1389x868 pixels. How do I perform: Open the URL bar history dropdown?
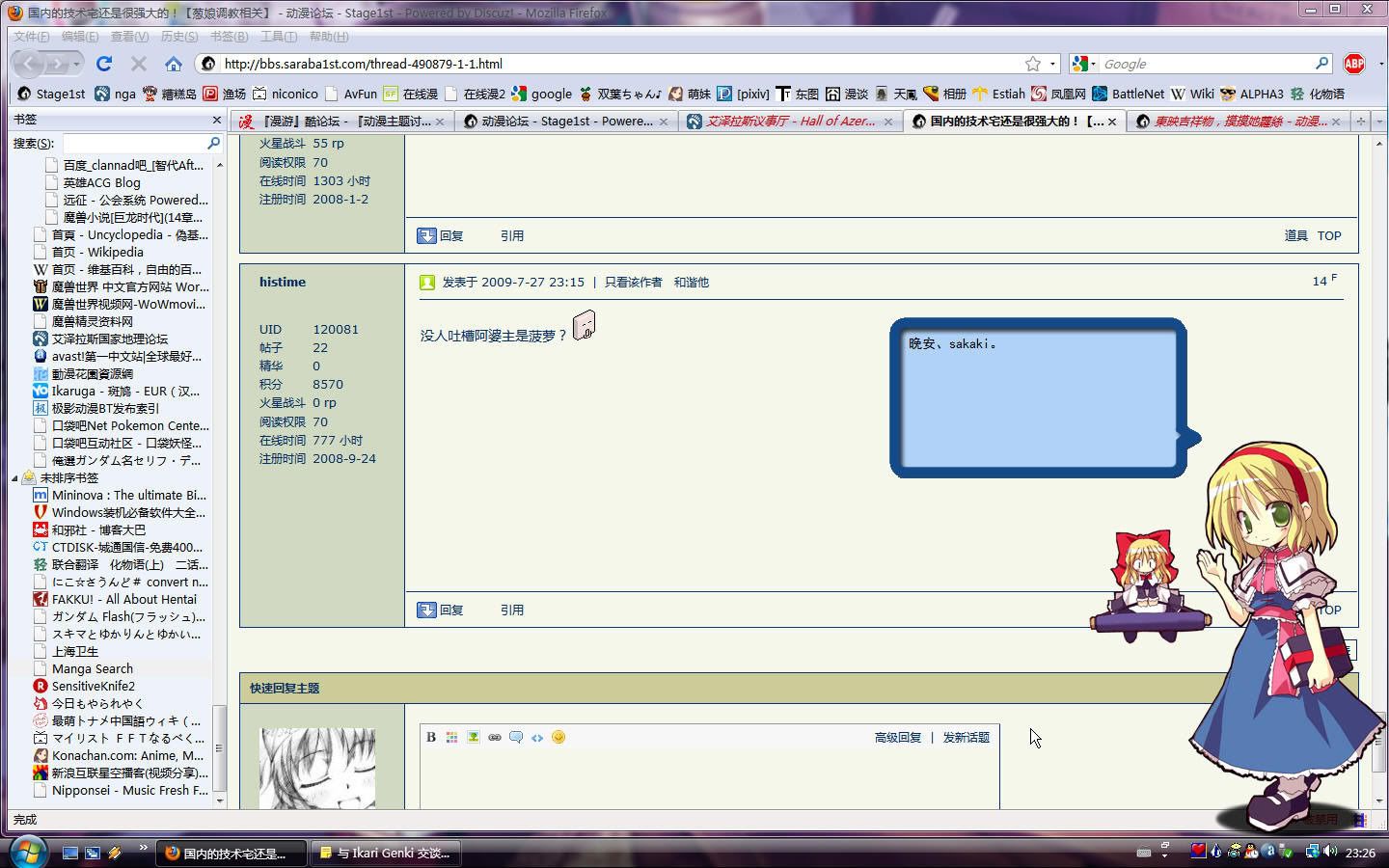tap(1052, 64)
